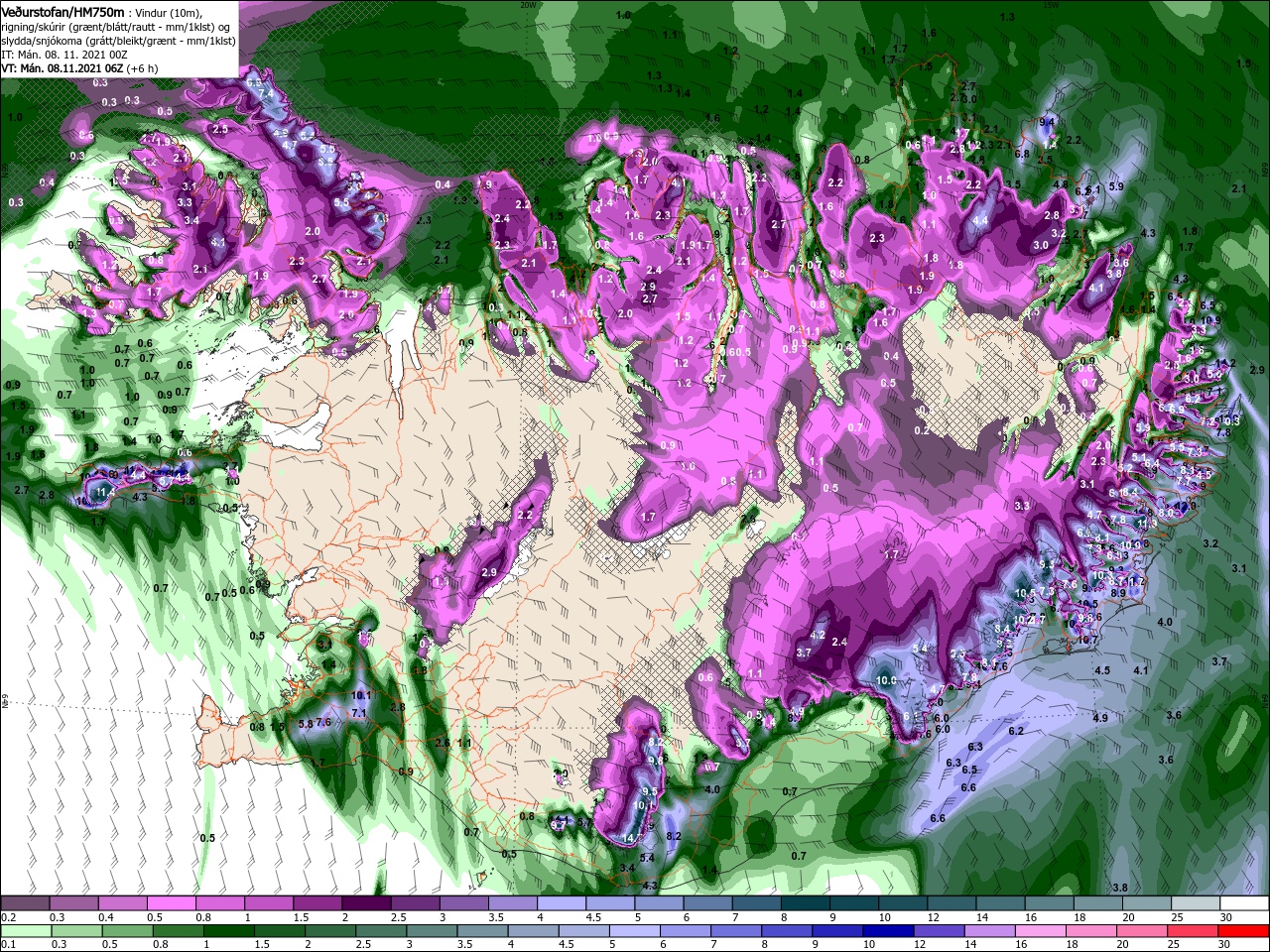Select the 'VT: Mán. 08.11.2021 06Z' valid time
1270x952 pixels.
coord(62,68)
